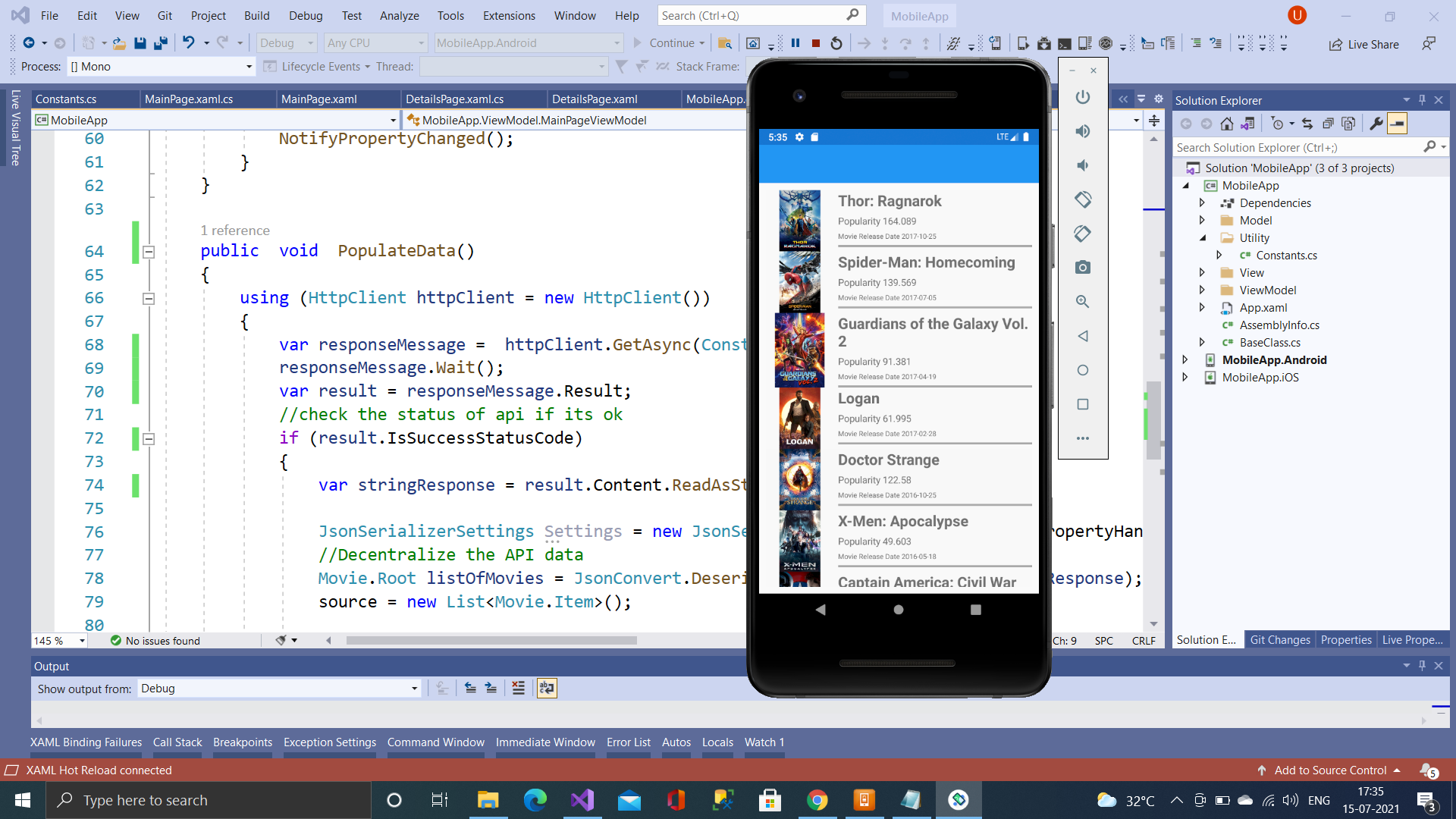Click the editor horizontal scrollbar thumb
Image resolution: width=1456 pixels, height=819 pixels.
pos(491,641)
